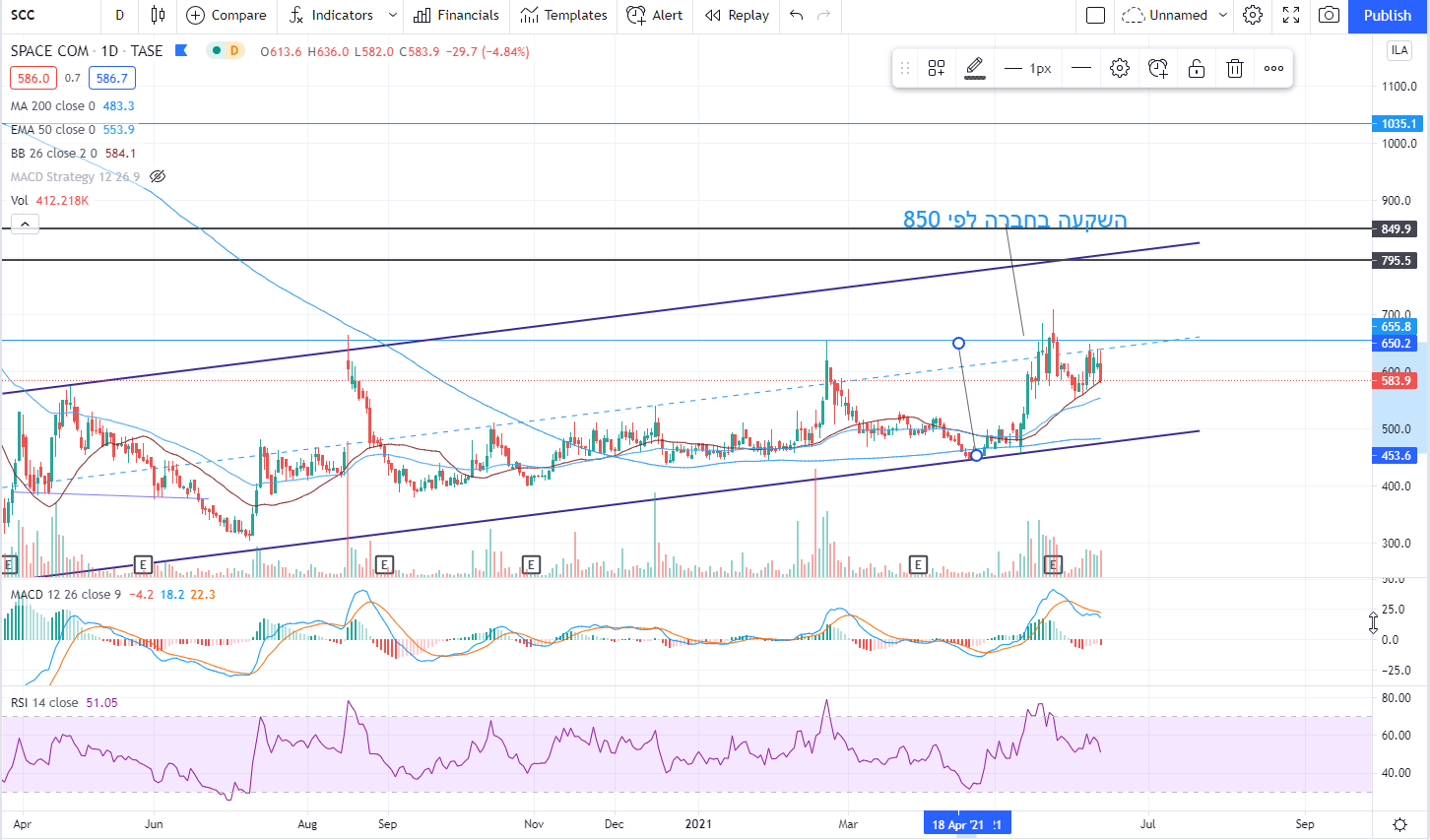
Task: Click the orange D data badge
Action: [234, 50]
